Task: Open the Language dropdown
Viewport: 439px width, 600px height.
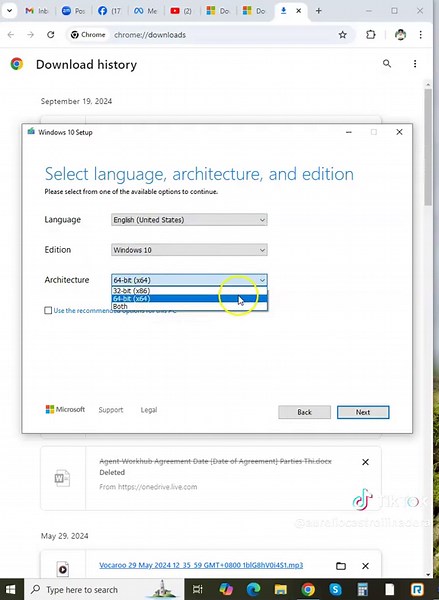Action: click(189, 220)
